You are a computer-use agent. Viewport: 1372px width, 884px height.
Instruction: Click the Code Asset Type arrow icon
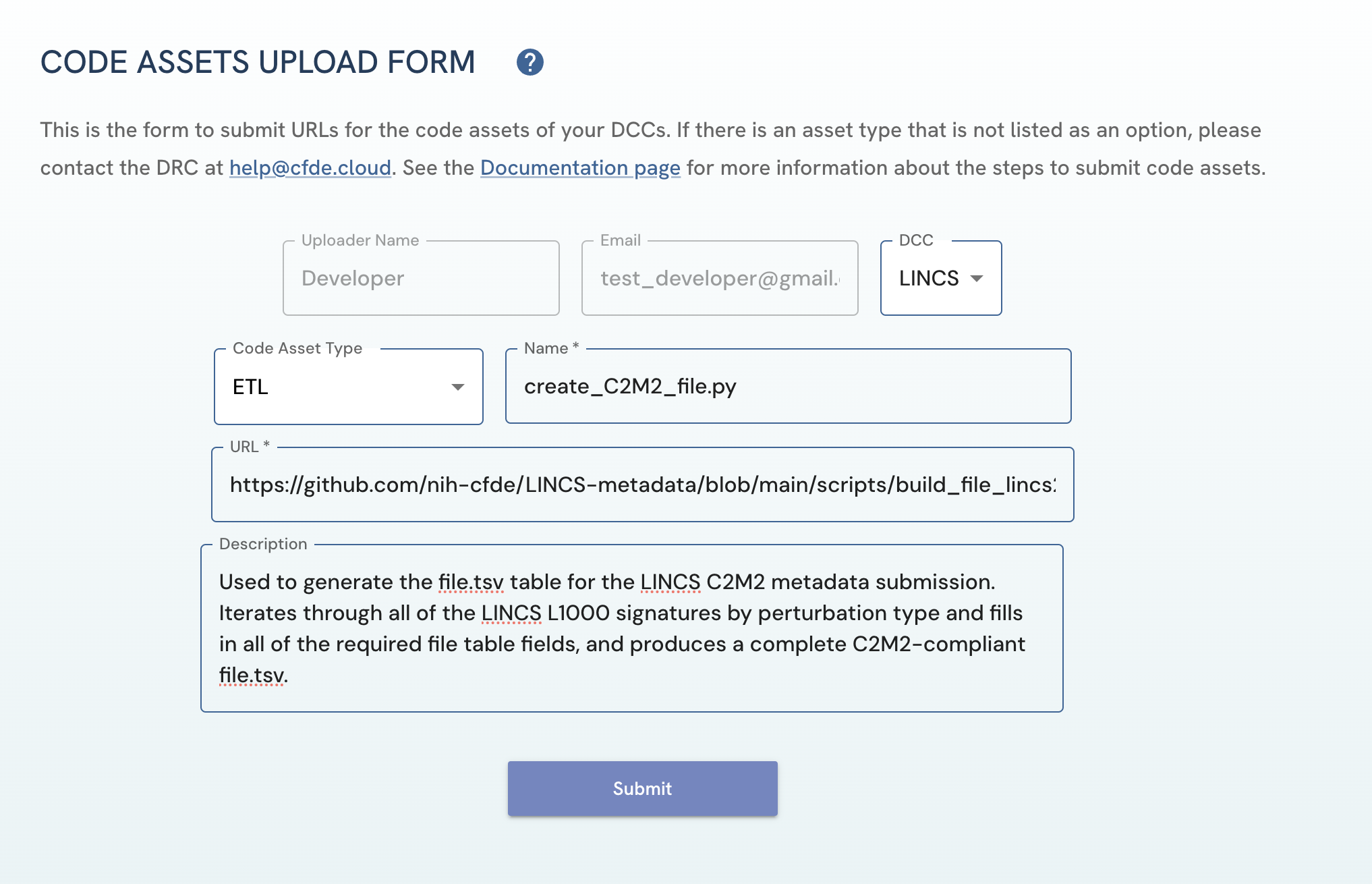click(x=458, y=387)
